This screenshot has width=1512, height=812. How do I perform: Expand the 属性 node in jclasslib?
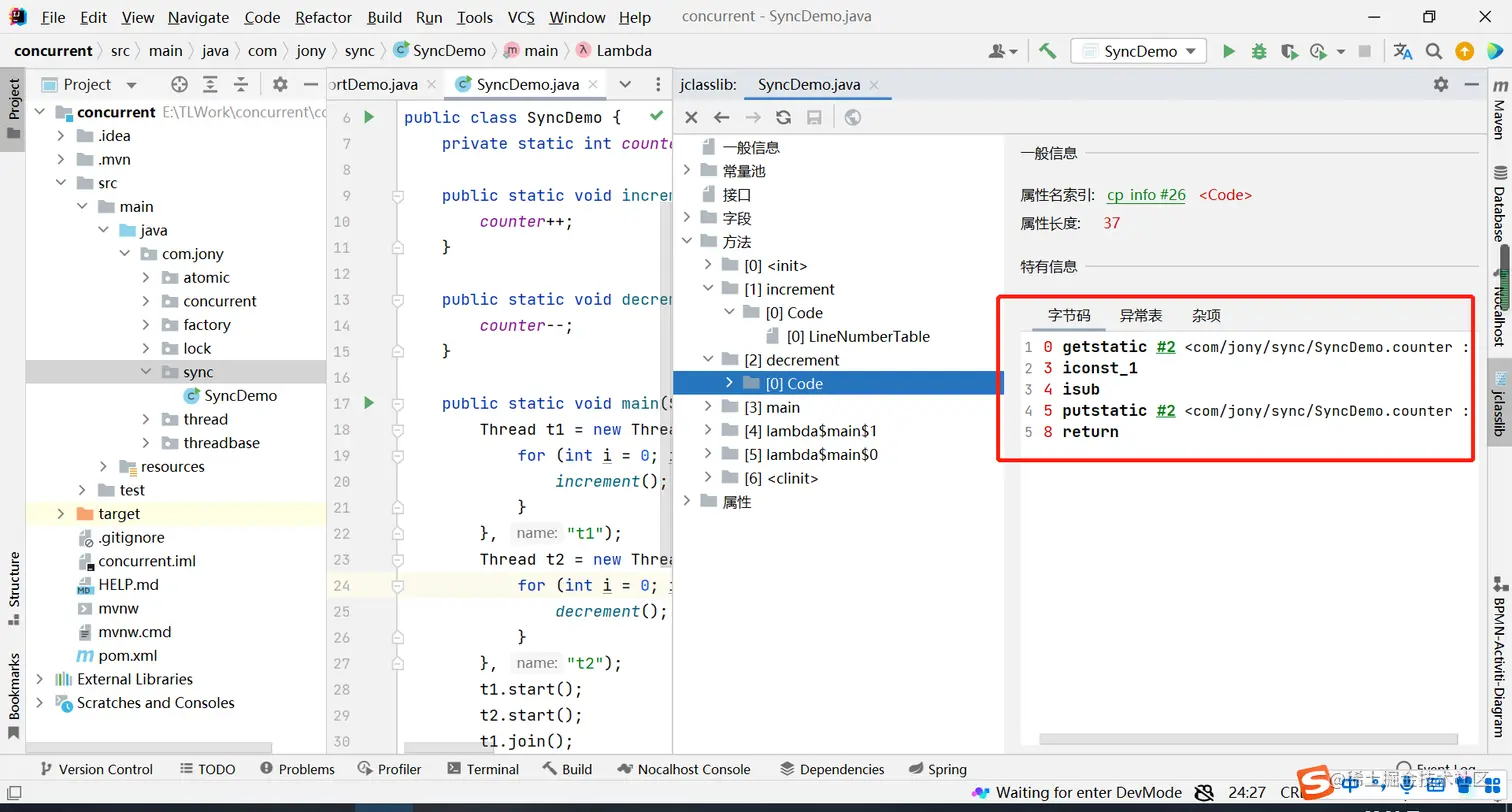point(687,502)
